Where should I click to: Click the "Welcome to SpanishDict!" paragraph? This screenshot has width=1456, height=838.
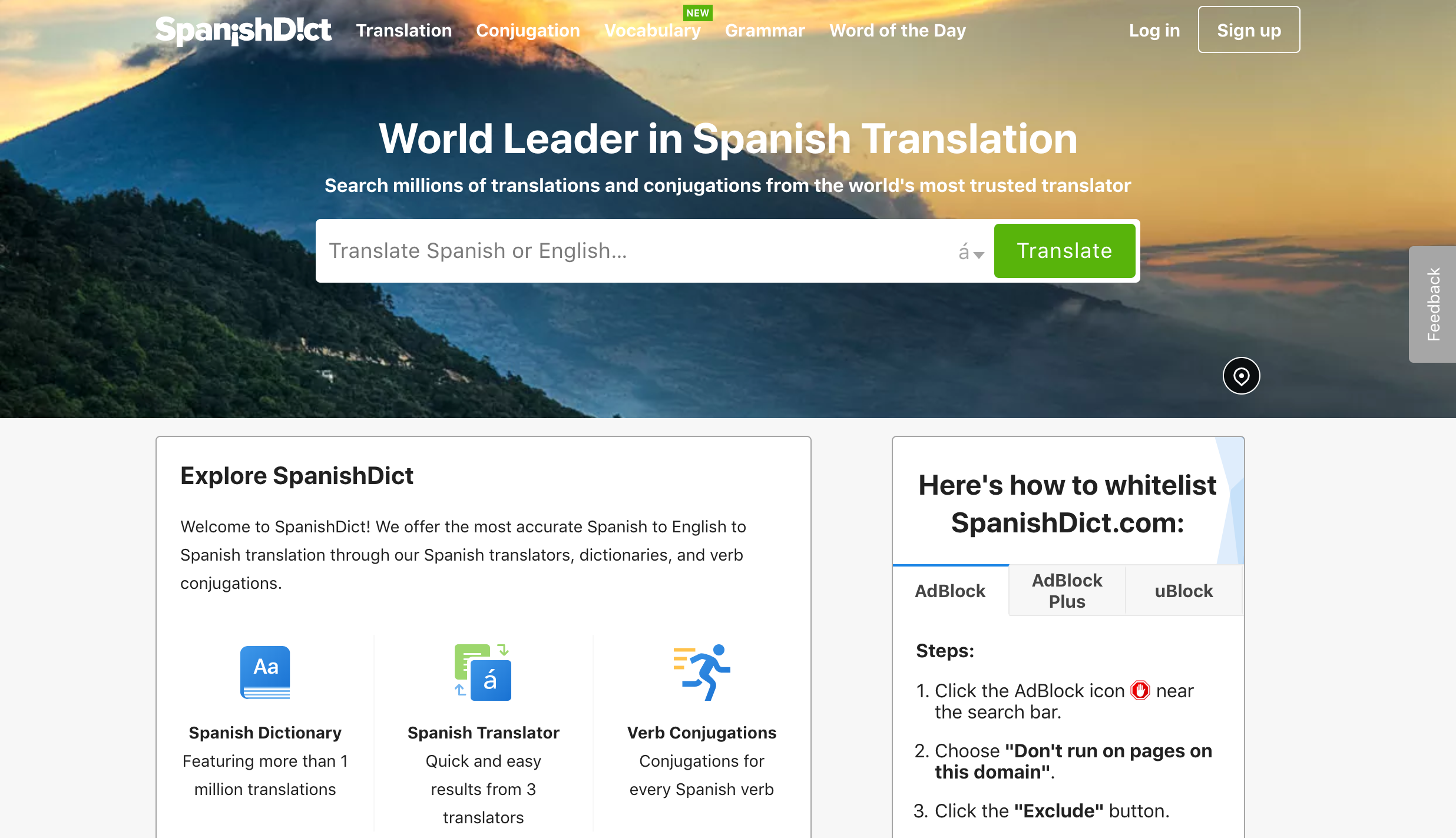coord(463,555)
